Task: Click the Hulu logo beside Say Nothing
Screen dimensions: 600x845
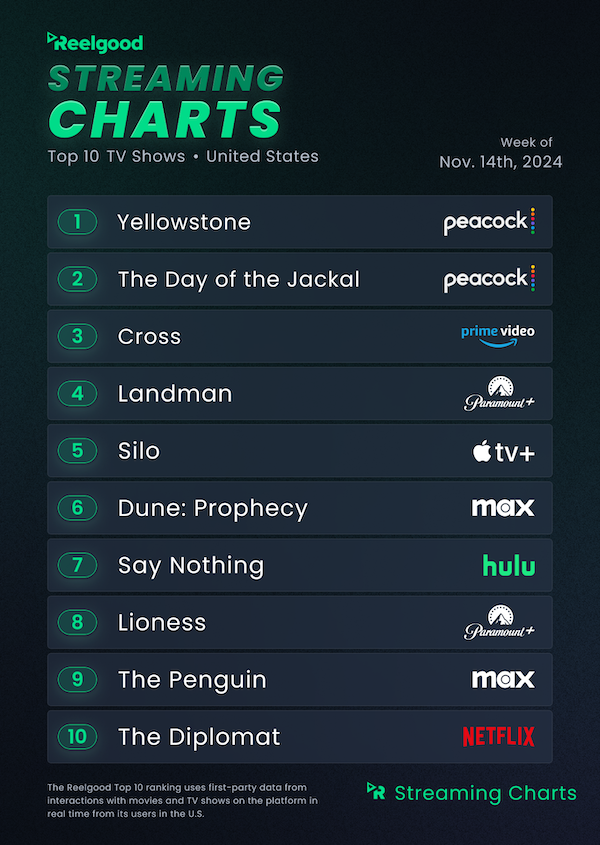Action: (x=508, y=565)
